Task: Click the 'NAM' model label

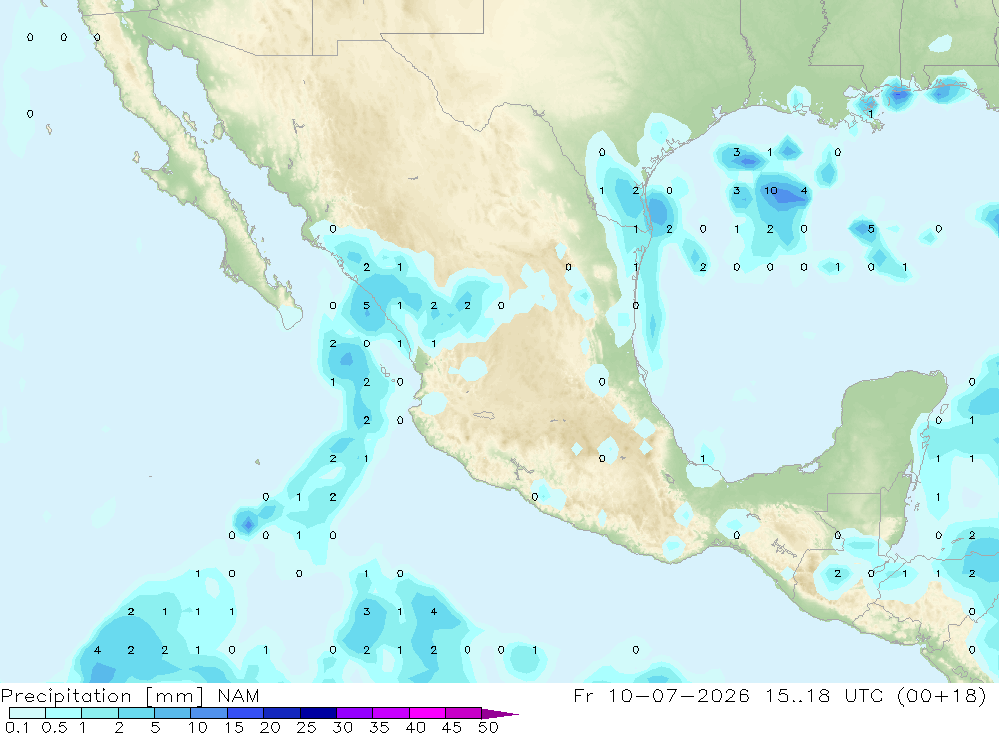Action: 239,695
